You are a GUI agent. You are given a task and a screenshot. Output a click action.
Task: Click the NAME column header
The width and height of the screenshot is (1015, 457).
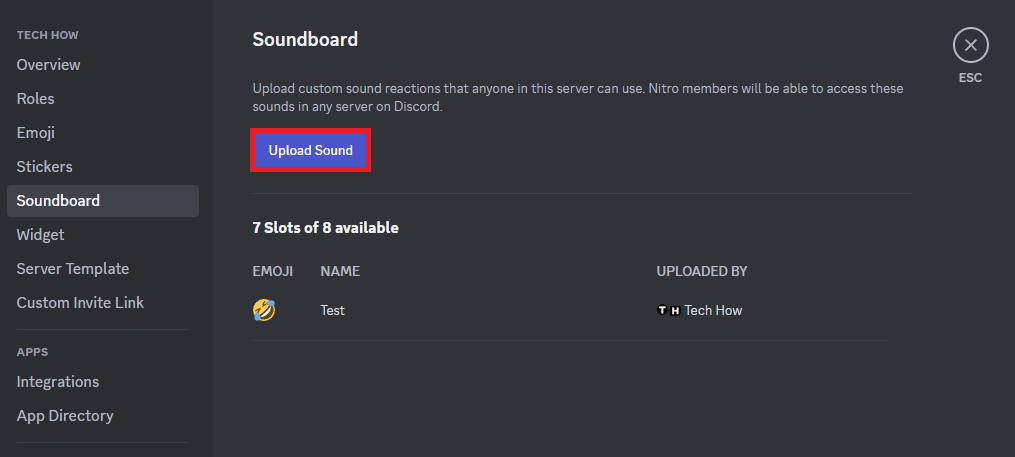[340, 271]
